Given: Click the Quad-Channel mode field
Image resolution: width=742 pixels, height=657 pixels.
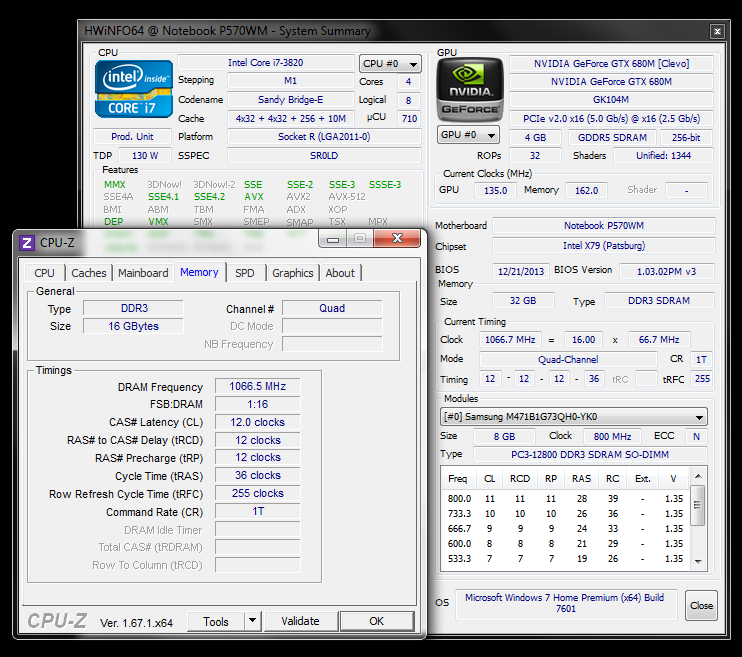Looking at the screenshot, I should tap(568, 360).
